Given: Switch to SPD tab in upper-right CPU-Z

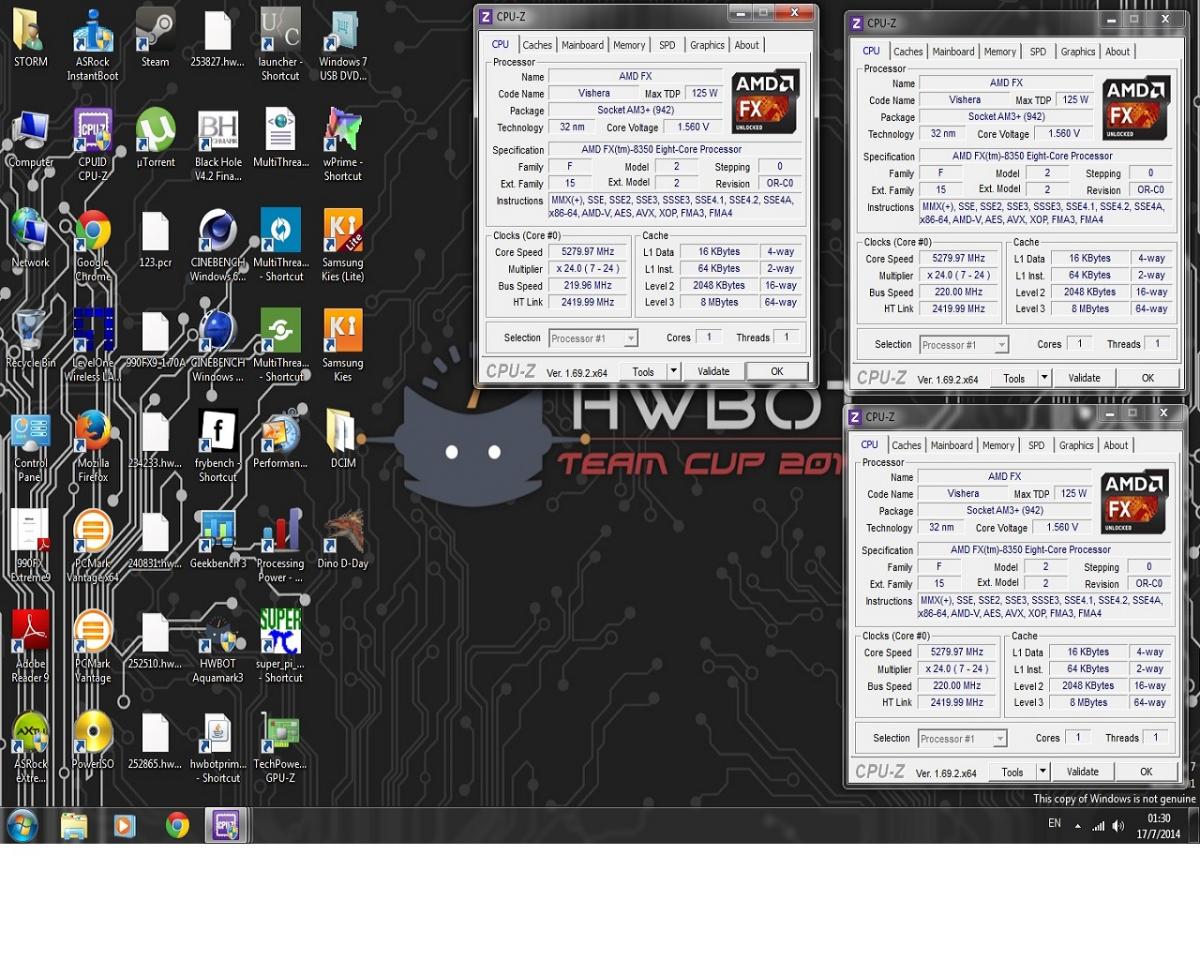Looking at the screenshot, I should [1038, 52].
